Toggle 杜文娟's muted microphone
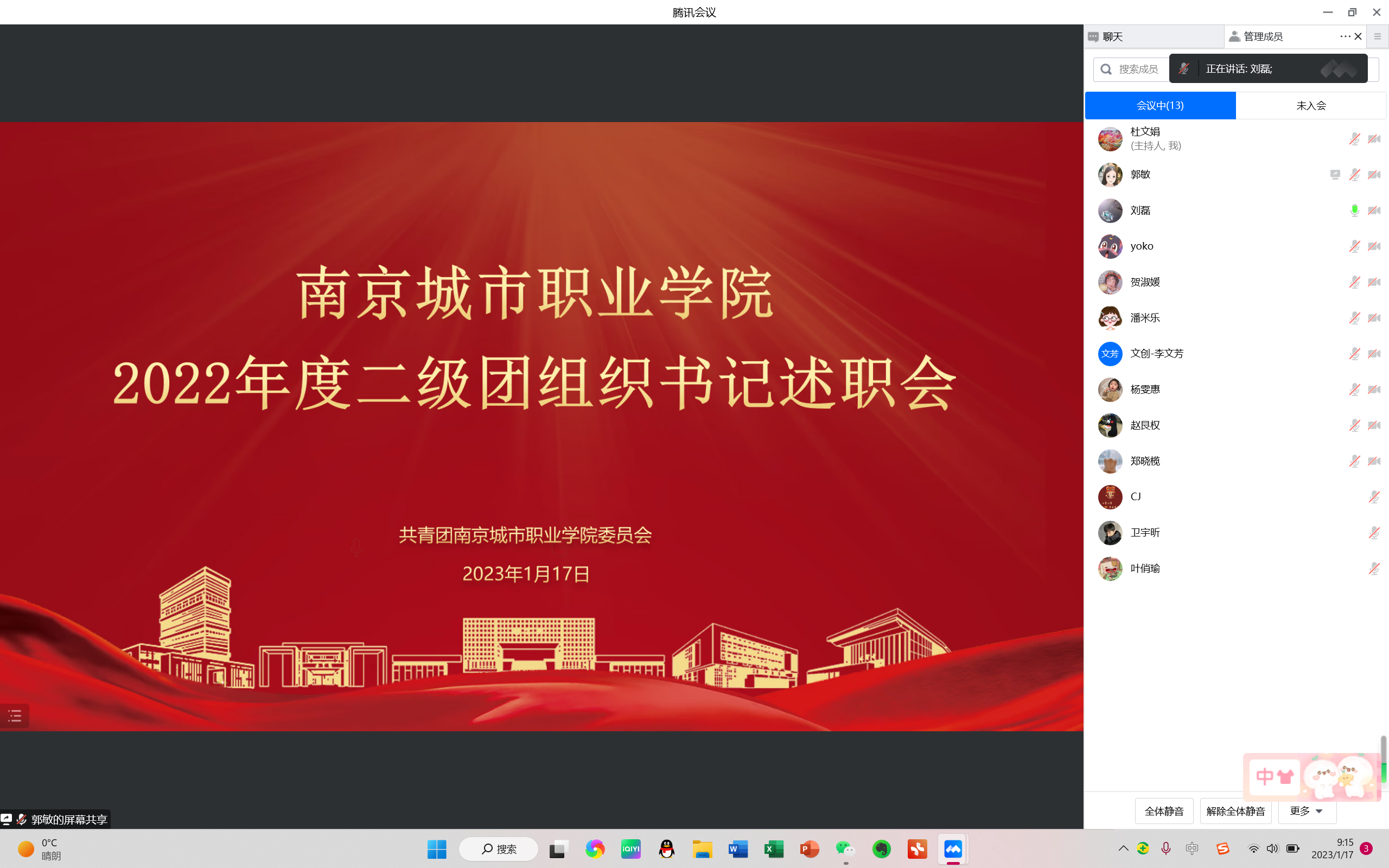The height and width of the screenshot is (868, 1389). coord(1355,139)
